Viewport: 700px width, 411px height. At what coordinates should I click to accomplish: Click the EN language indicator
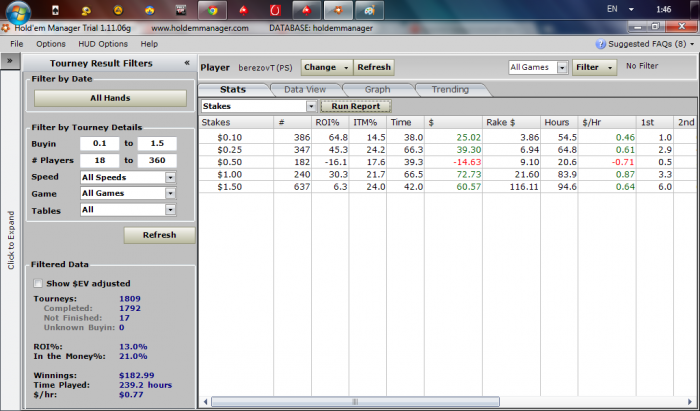click(612, 9)
